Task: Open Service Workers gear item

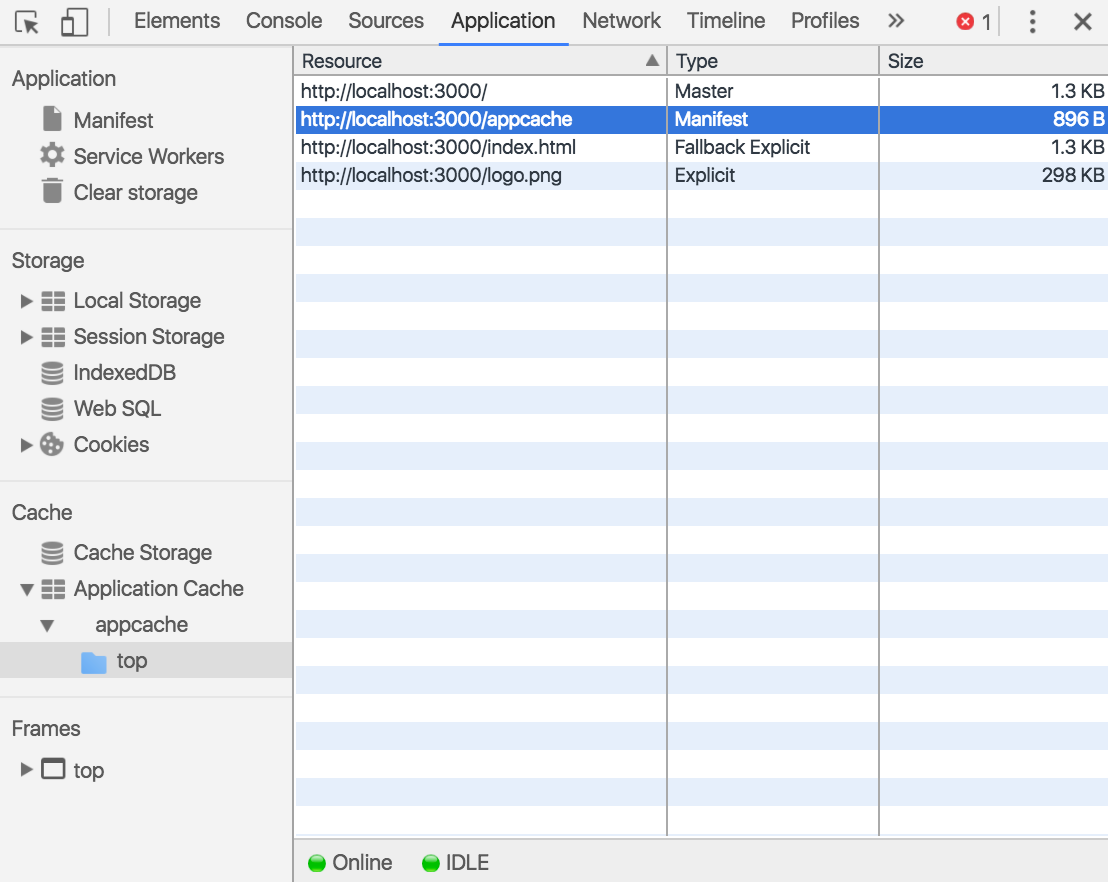Action: pos(148,156)
